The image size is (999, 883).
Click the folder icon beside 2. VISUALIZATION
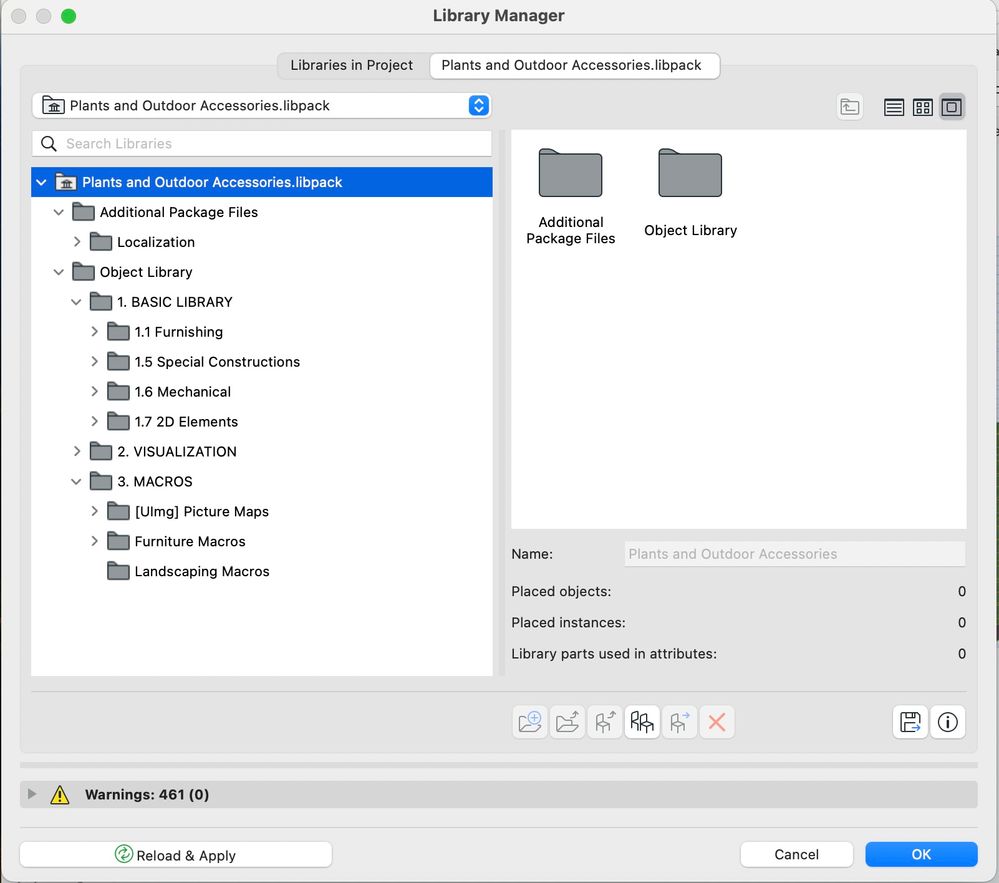click(101, 451)
